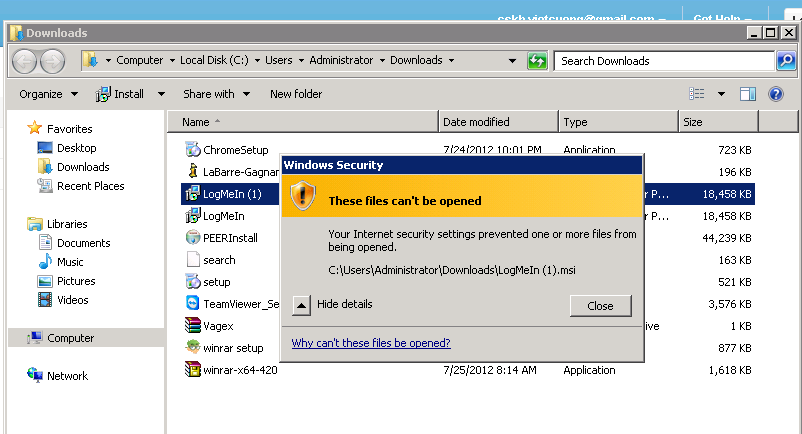
Task: Close the Windows Security dialog
Action: [x=600, y=306]
